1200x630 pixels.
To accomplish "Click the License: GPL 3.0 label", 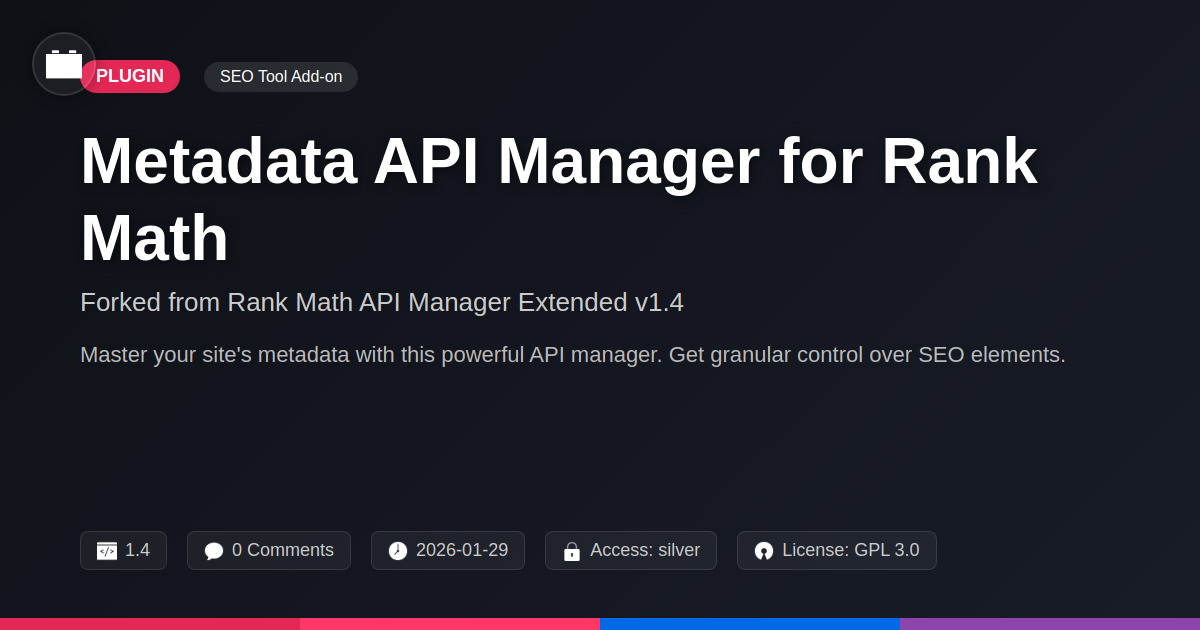I will [x=850, y=550].
